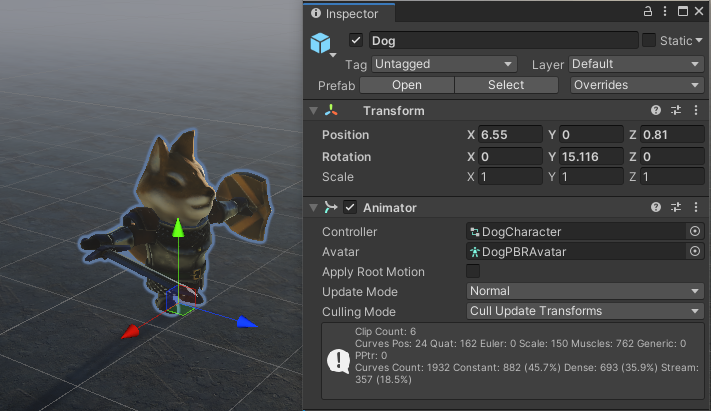Screen dimensions: 711x411
Task: Click the green Y-axis gizmo arrow
Action: click(x=178, y=228)
